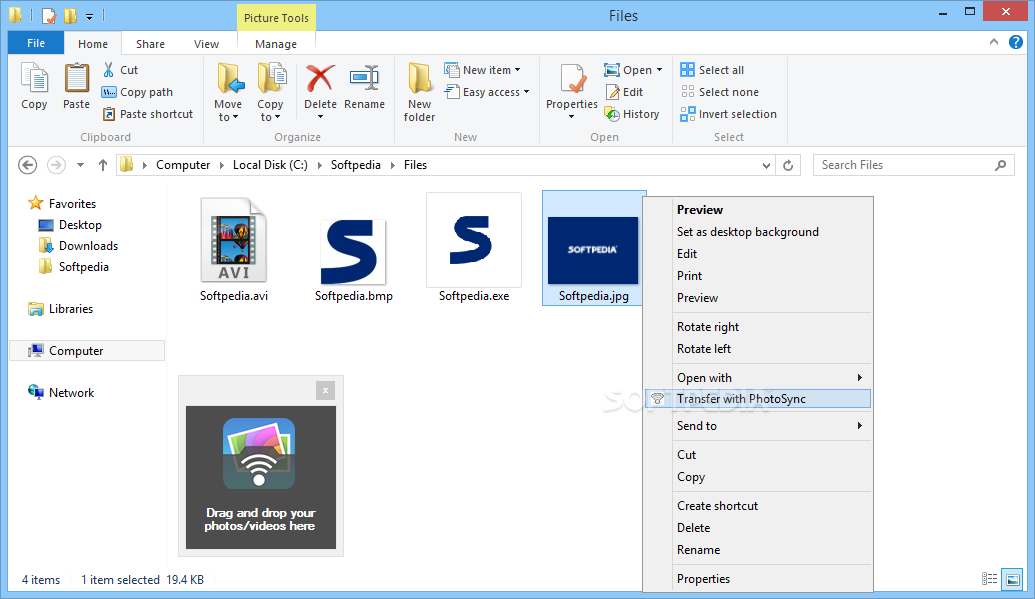
Task: Click Local Disk (C:) breadcrumb
Action: pos(270,164)
